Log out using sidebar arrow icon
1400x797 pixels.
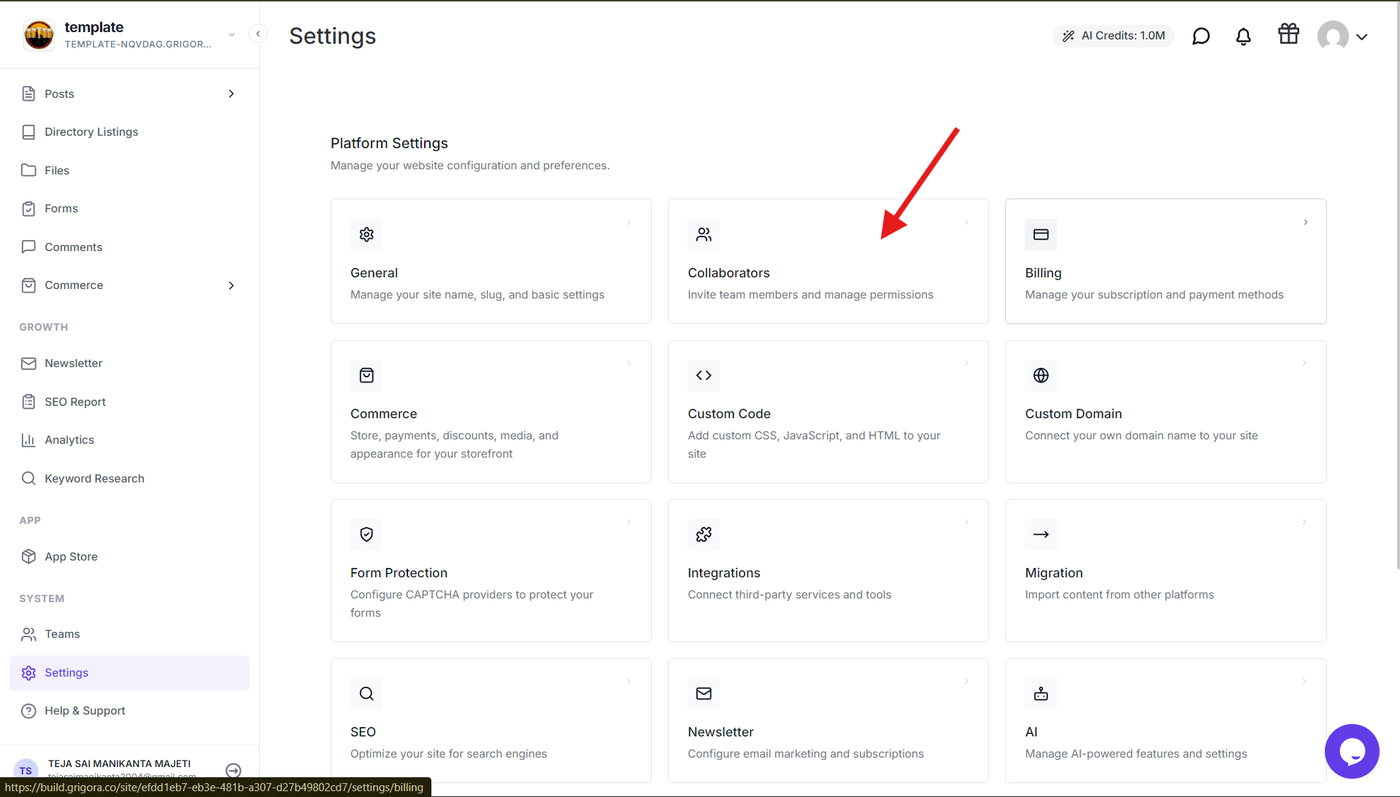tap(233, 770)
